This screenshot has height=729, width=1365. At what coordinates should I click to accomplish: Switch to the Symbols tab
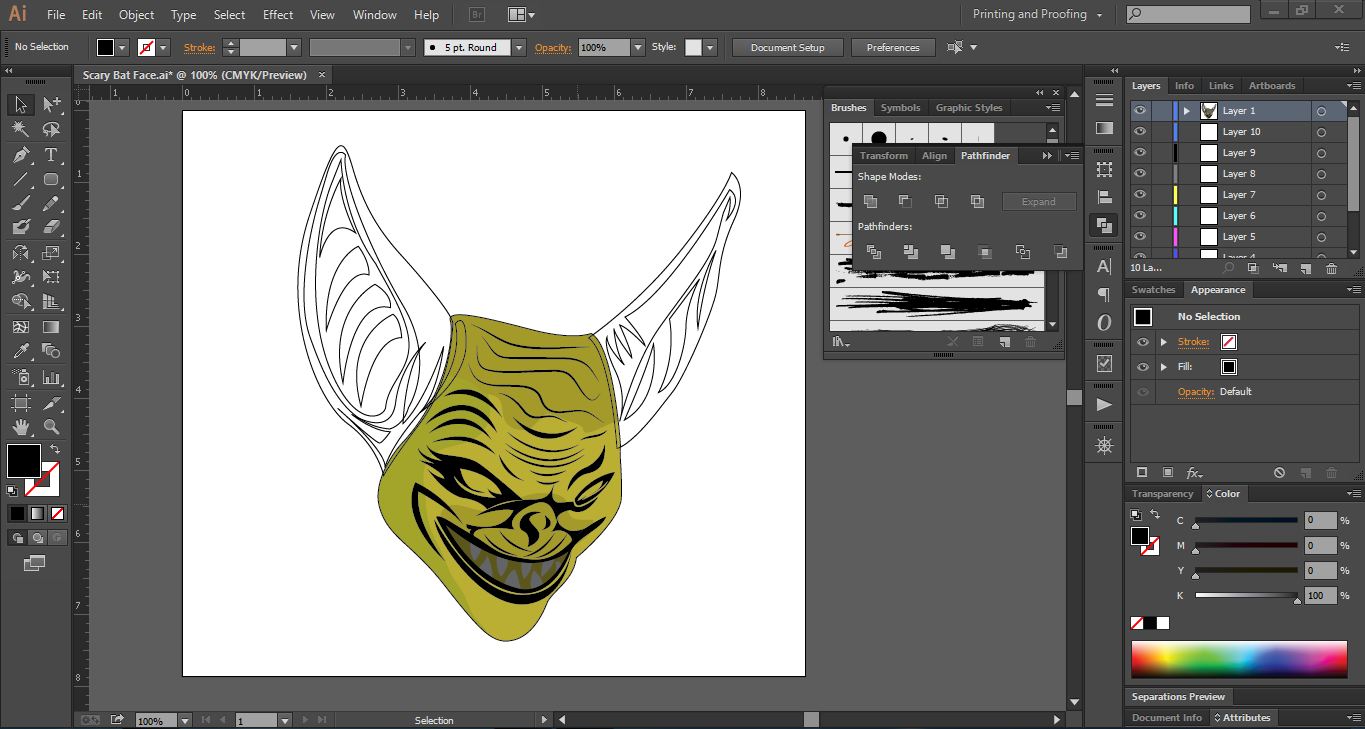tap(900, 108)
